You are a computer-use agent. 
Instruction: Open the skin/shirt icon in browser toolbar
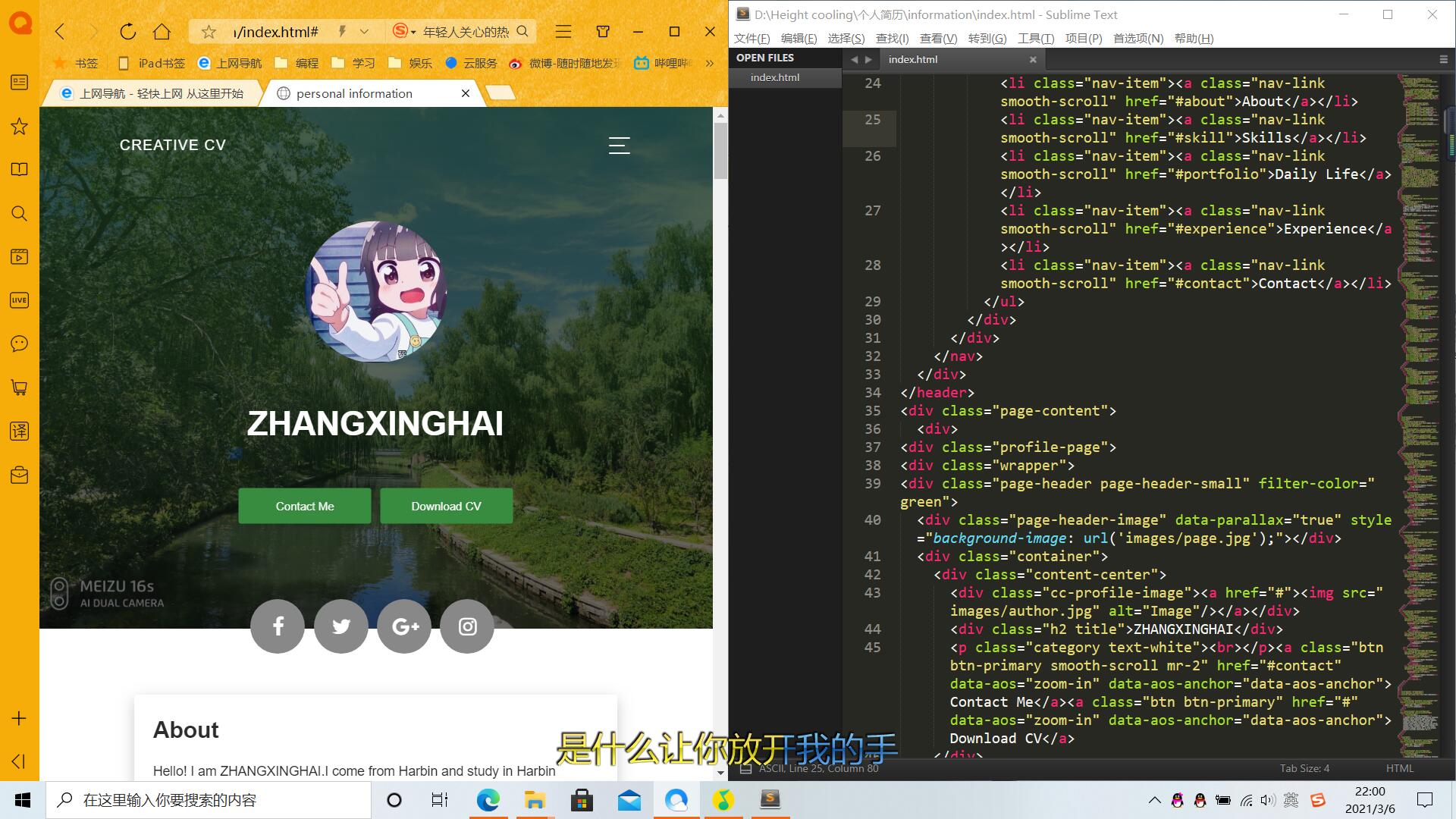603,32
